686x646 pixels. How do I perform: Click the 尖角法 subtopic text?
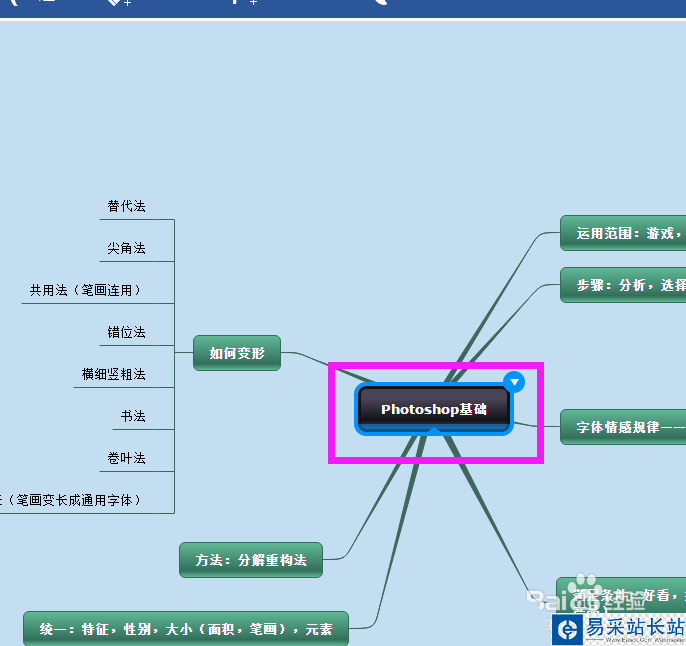126,248
